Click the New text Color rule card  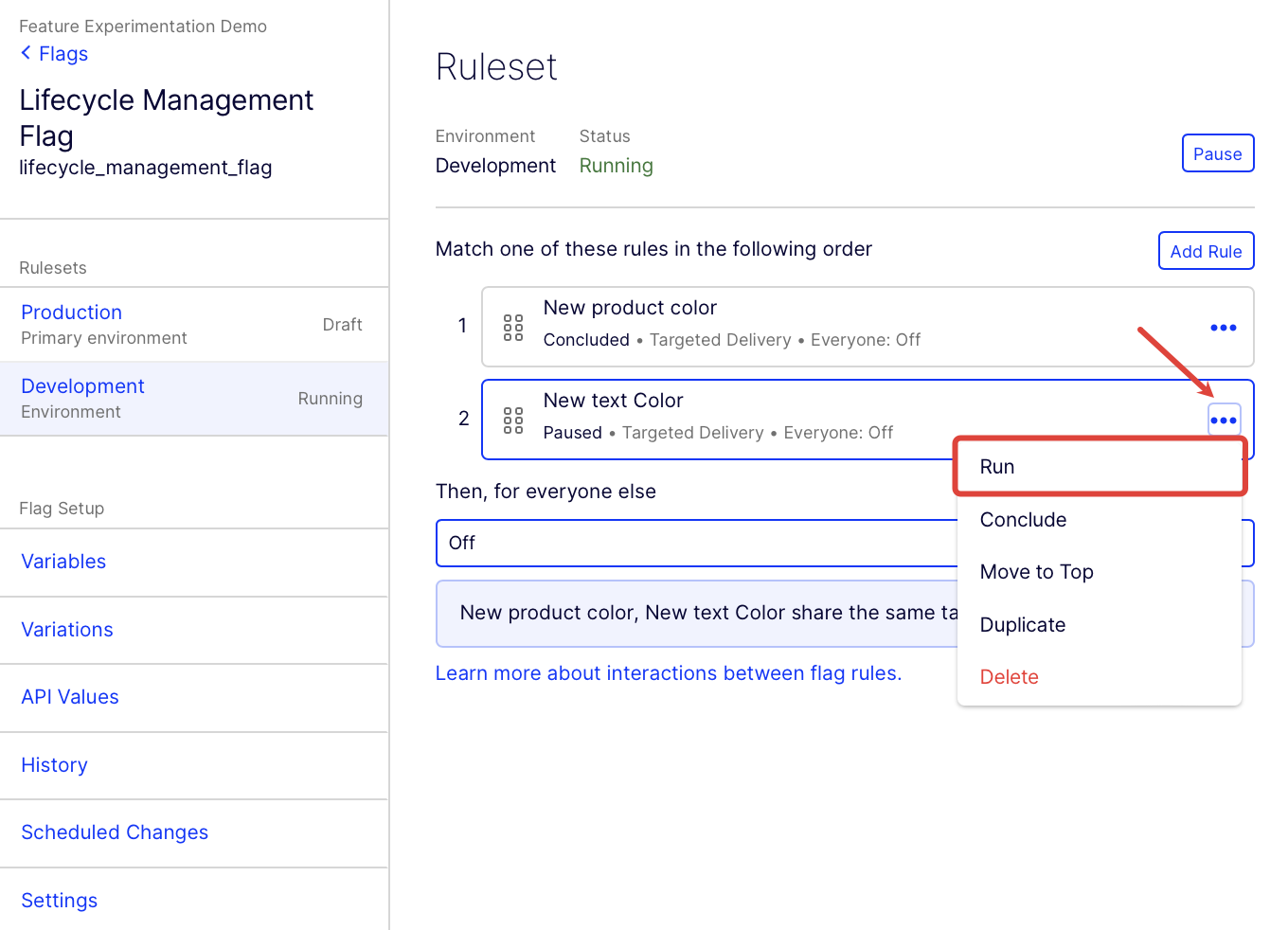click(x=758, y=417)
